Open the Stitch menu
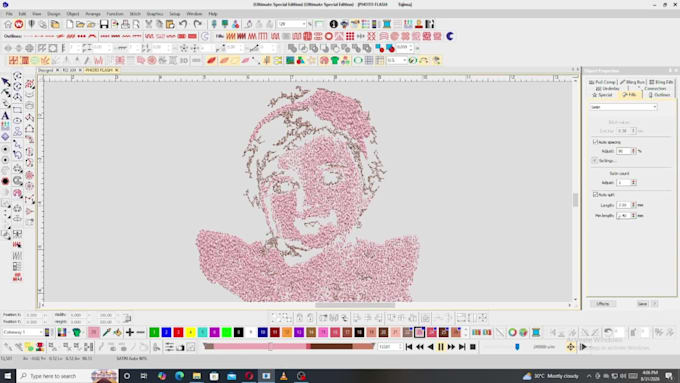This screenshot has width=680, height=383. [x=135, y=14]
